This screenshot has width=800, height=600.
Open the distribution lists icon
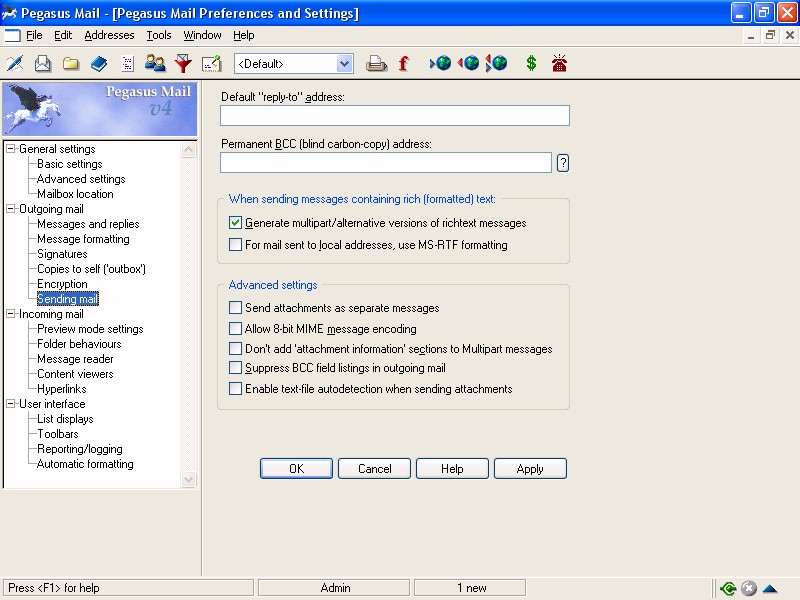[127, 63]
